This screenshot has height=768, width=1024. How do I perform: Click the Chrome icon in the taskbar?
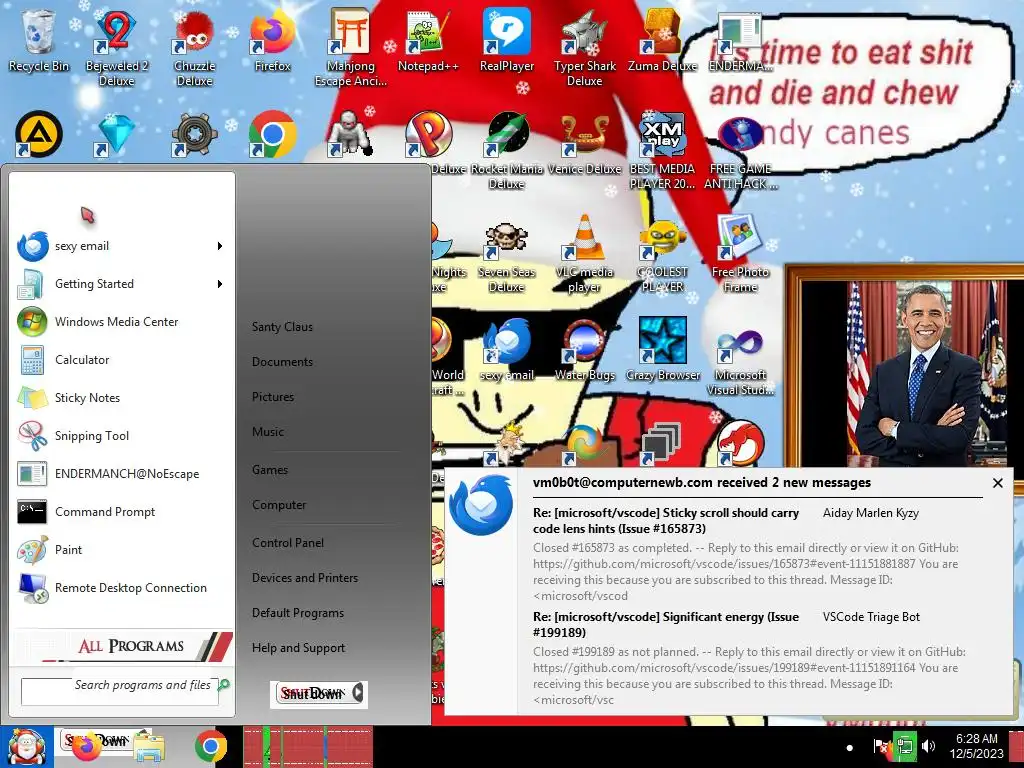(x=210, y=746)
